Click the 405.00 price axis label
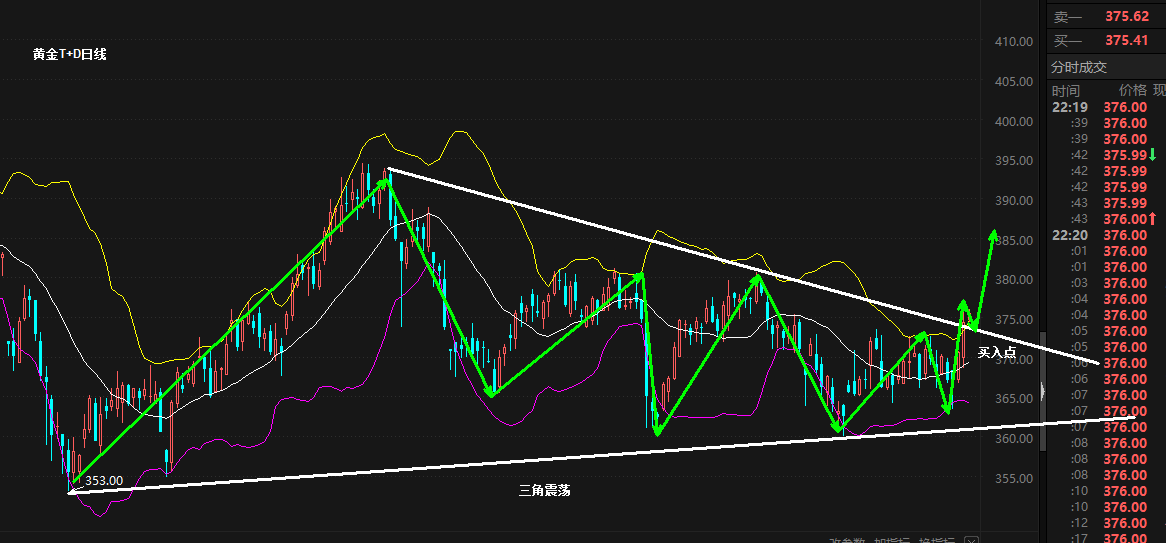 (x=1014, y=82)
